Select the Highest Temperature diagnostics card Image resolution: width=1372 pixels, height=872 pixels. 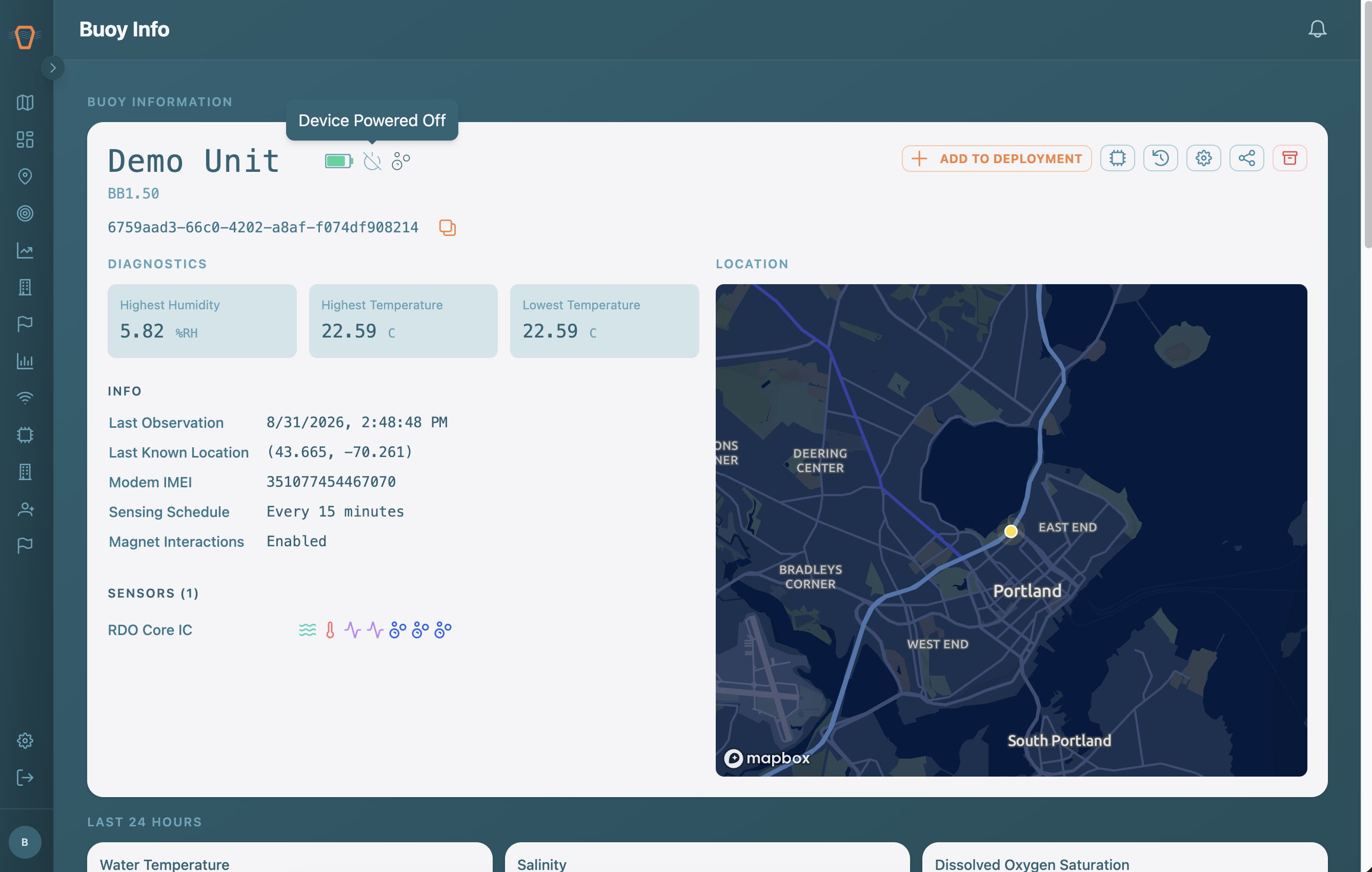[x=403, y=321]
